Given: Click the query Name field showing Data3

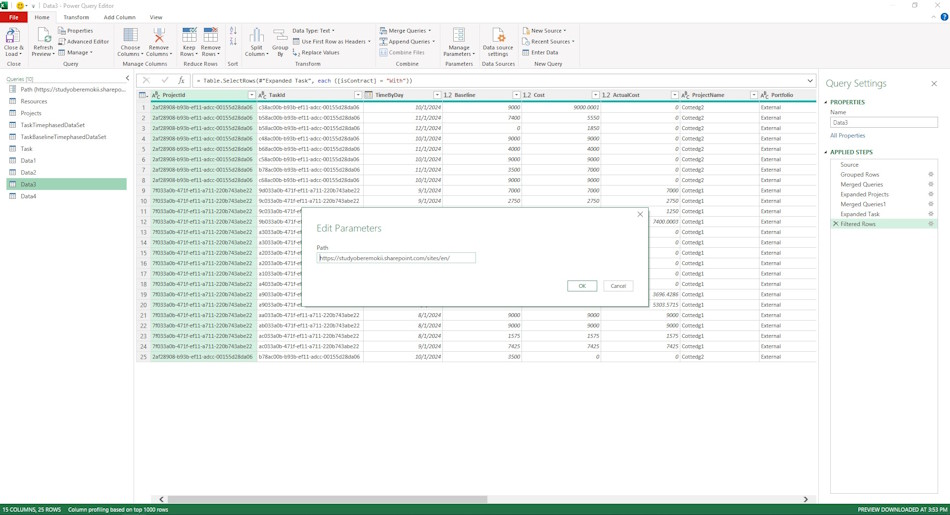Looking at the screenshot, I should 883,122.
